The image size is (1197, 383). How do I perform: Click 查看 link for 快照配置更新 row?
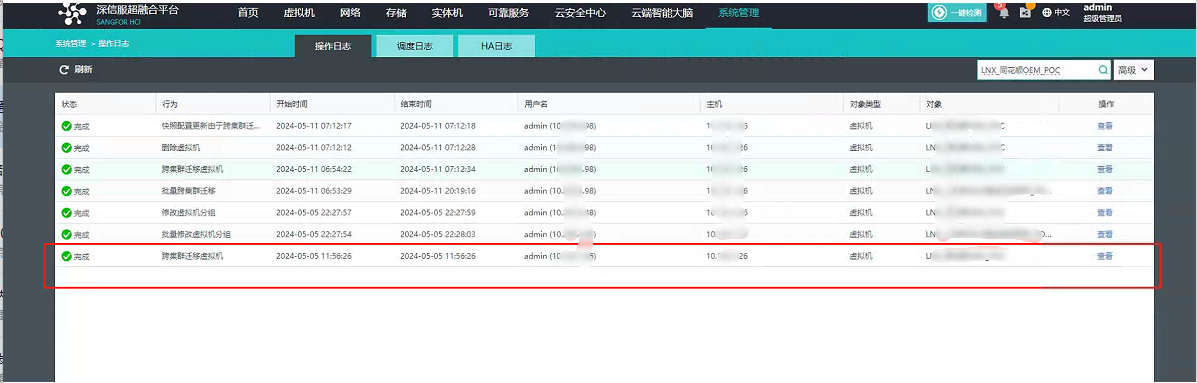click(1105, 126)
